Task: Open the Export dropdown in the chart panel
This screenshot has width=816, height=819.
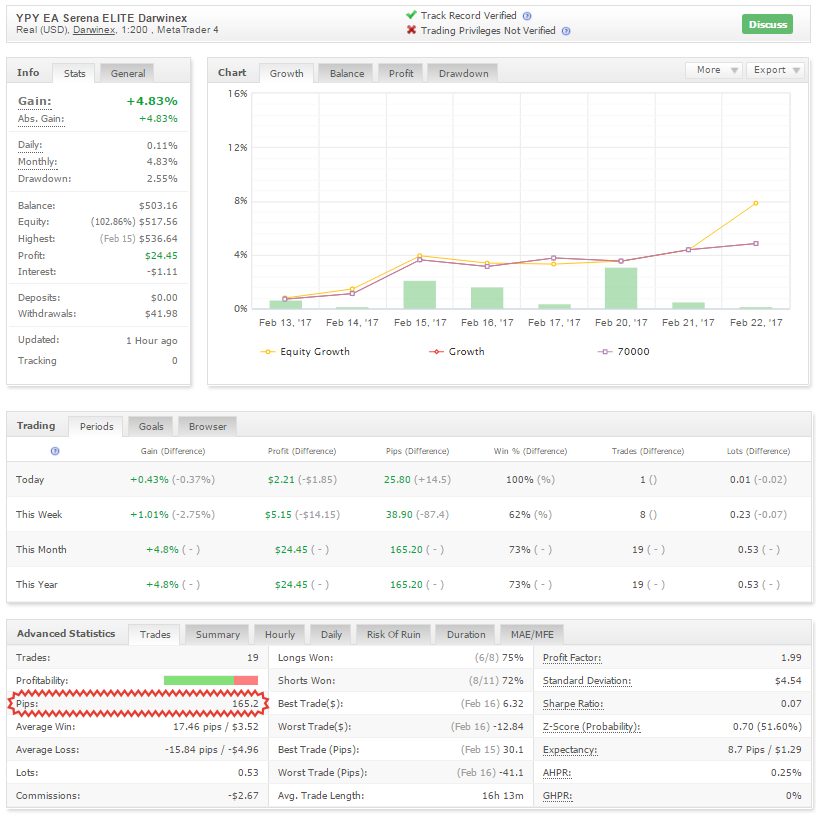Action: click(776, 70)
